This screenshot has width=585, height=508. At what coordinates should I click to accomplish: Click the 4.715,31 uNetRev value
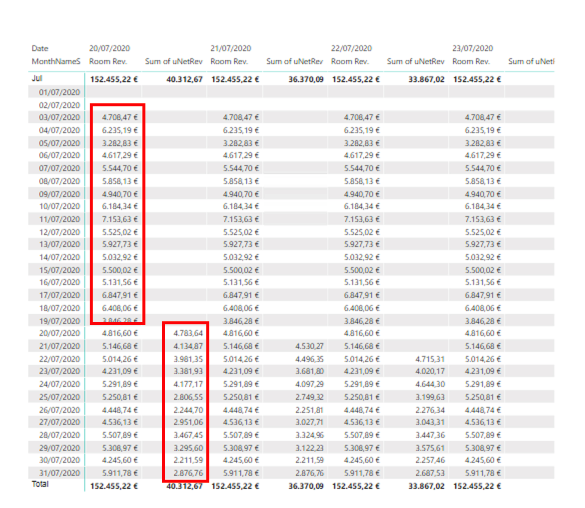(430, 359)
